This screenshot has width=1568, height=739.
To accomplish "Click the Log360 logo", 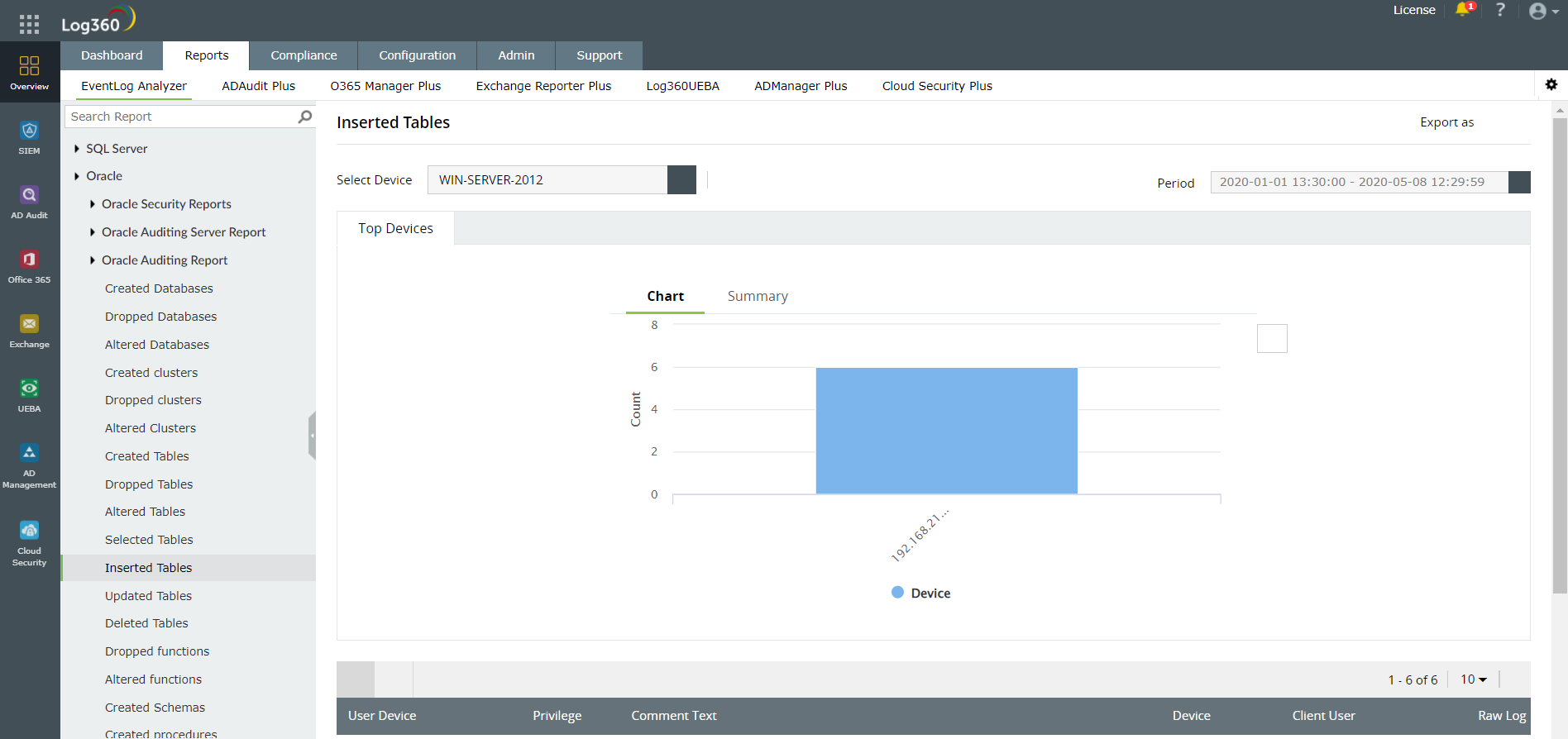I will point(98,21).
